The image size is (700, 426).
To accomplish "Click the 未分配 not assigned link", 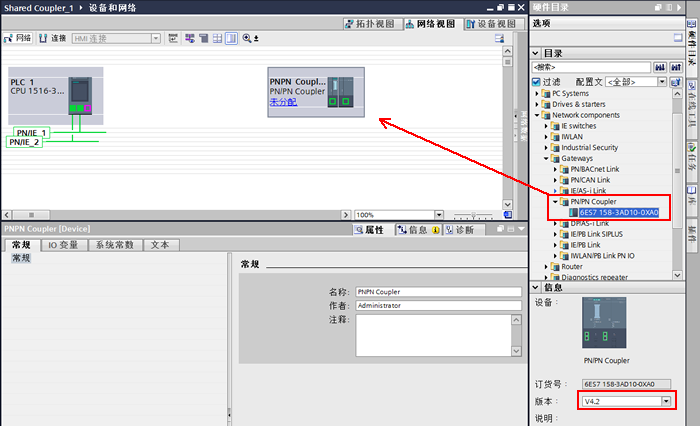I will (283, 102).
